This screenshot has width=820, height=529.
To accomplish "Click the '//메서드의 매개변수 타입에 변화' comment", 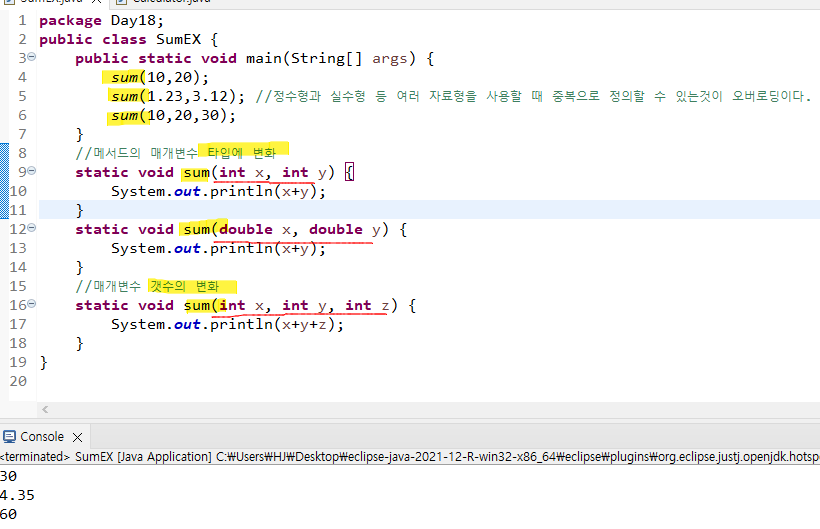I will click(x=175, y=153).
